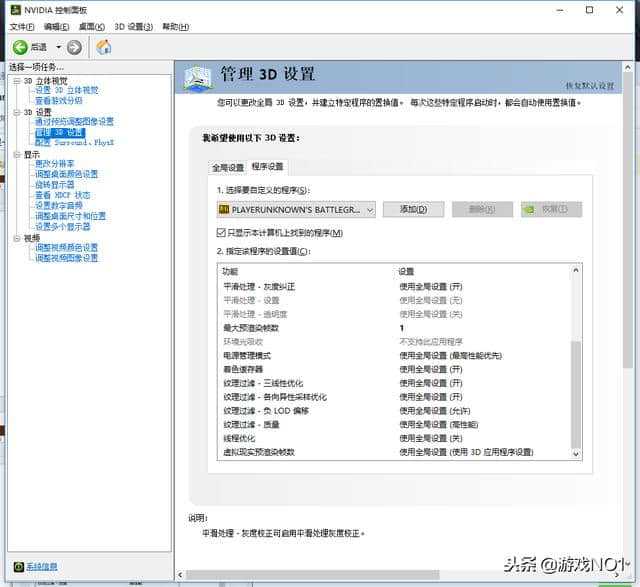Open 调整桌面颜色设置 in the tree
This screenshot has width=640, height=587.
point(67,174)
